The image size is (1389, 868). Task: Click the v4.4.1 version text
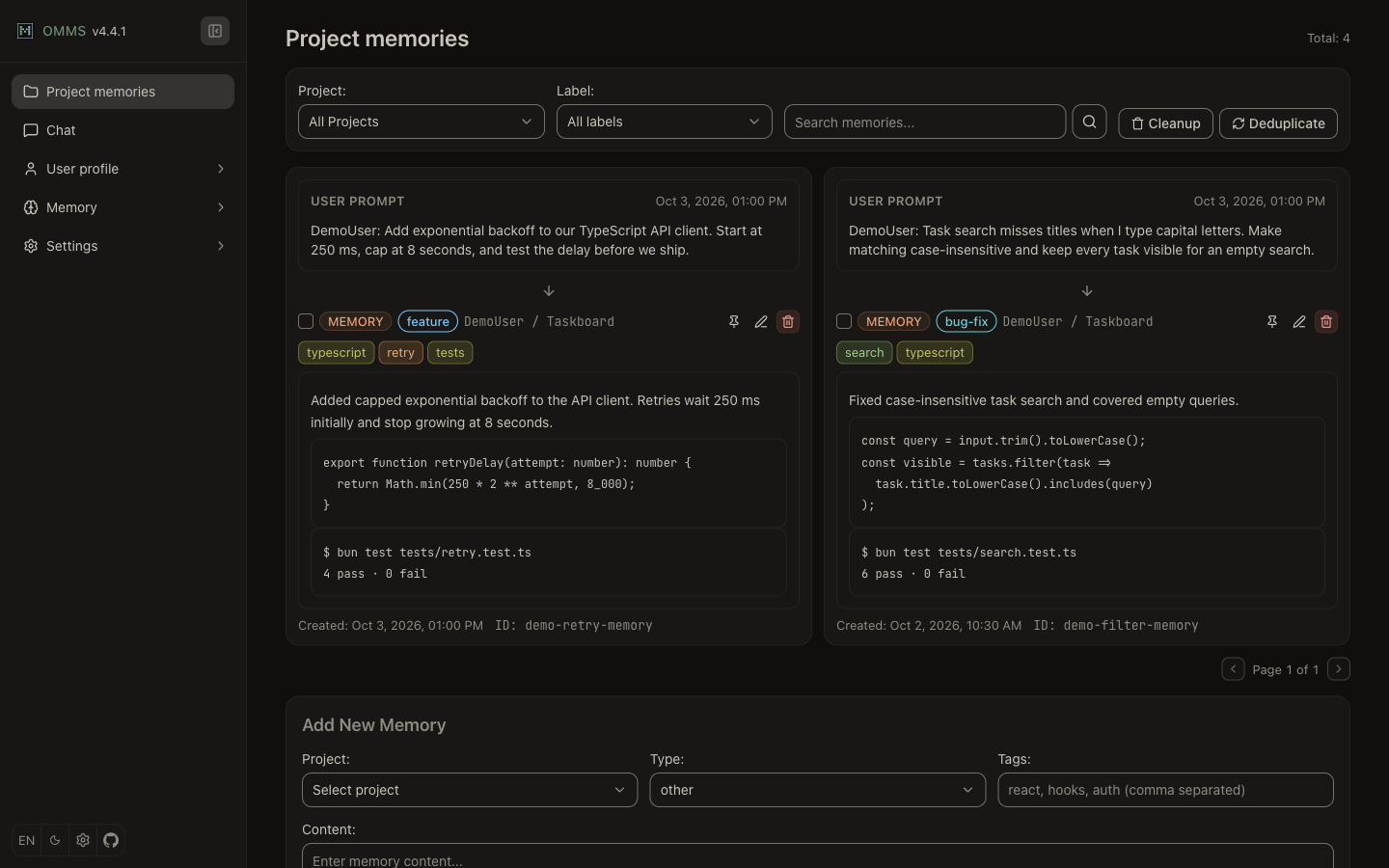point(109,31)
